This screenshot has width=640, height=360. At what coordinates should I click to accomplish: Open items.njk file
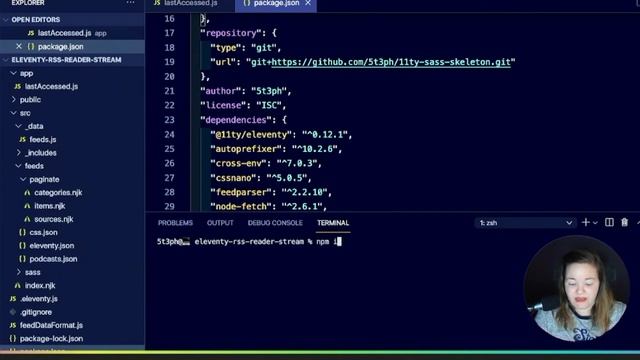50,206
